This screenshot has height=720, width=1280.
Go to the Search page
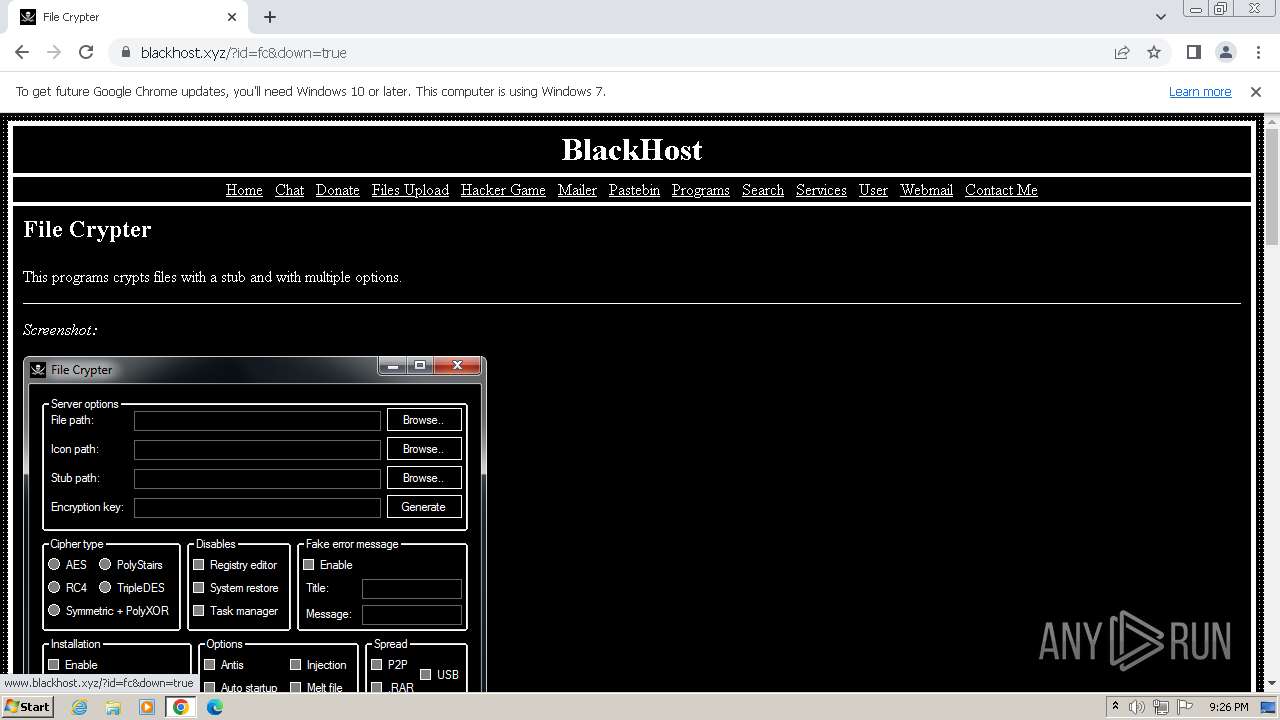pos(763,190)
